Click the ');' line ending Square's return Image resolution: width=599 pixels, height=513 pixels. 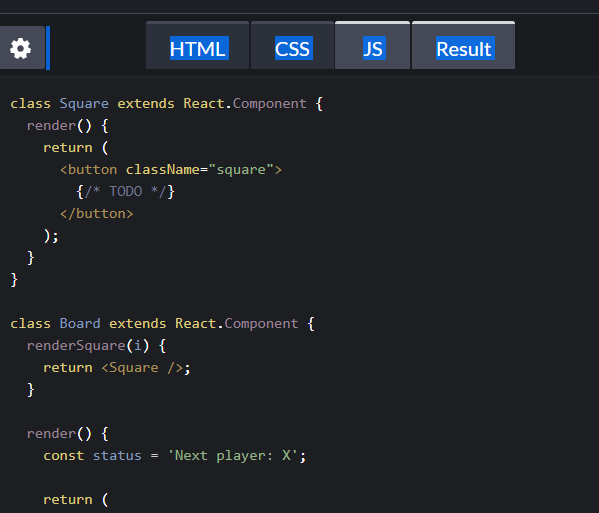pos(51,236)
